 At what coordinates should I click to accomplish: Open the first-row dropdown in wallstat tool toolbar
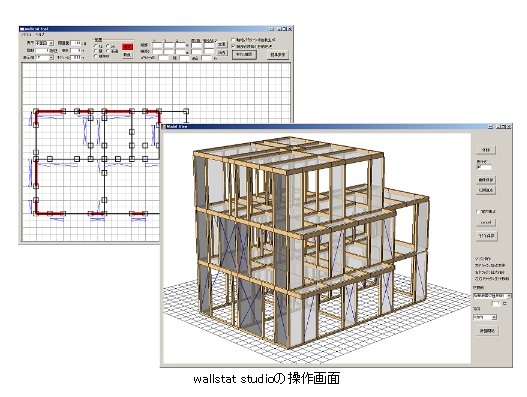(x=45, y=43)
